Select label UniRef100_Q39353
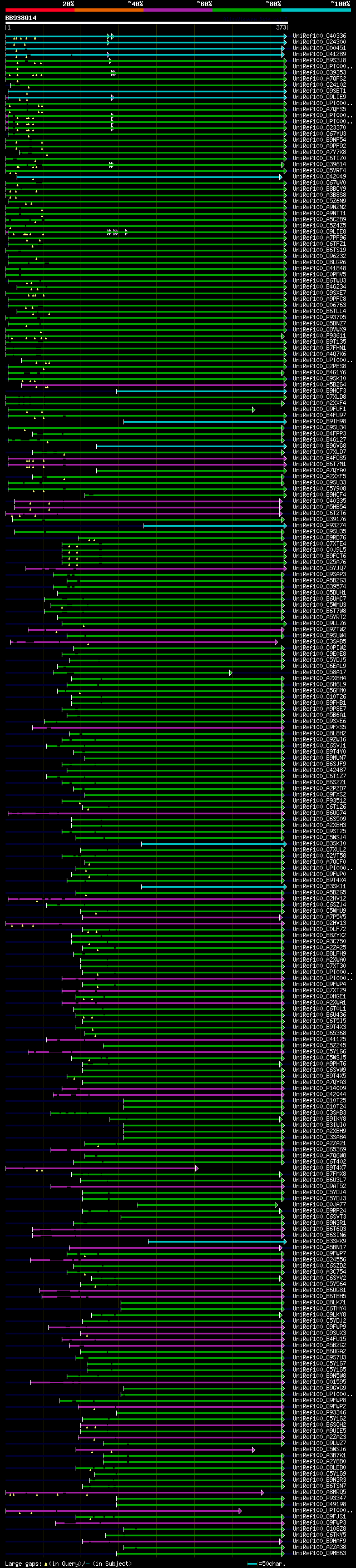The height and width of the screenshot is (1568, 356). coord(319,72)
